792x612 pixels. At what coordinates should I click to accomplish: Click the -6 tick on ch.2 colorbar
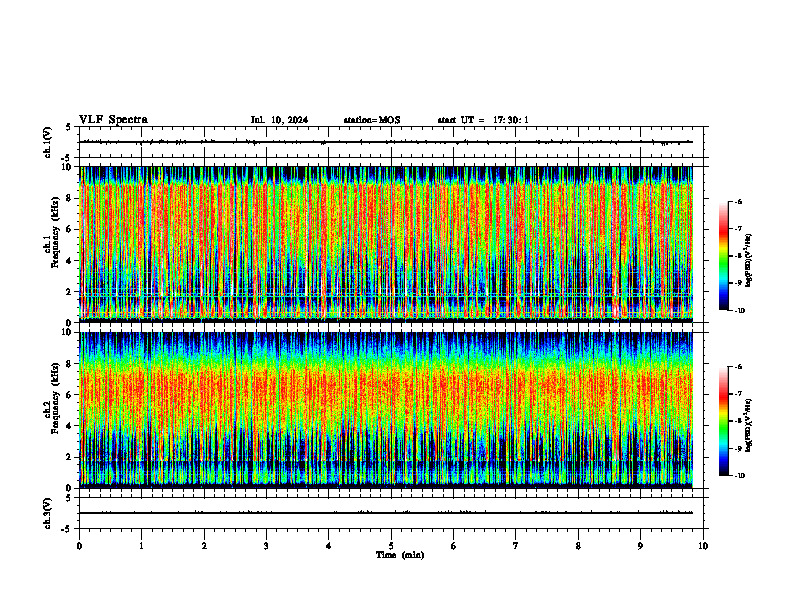point(738,367)
